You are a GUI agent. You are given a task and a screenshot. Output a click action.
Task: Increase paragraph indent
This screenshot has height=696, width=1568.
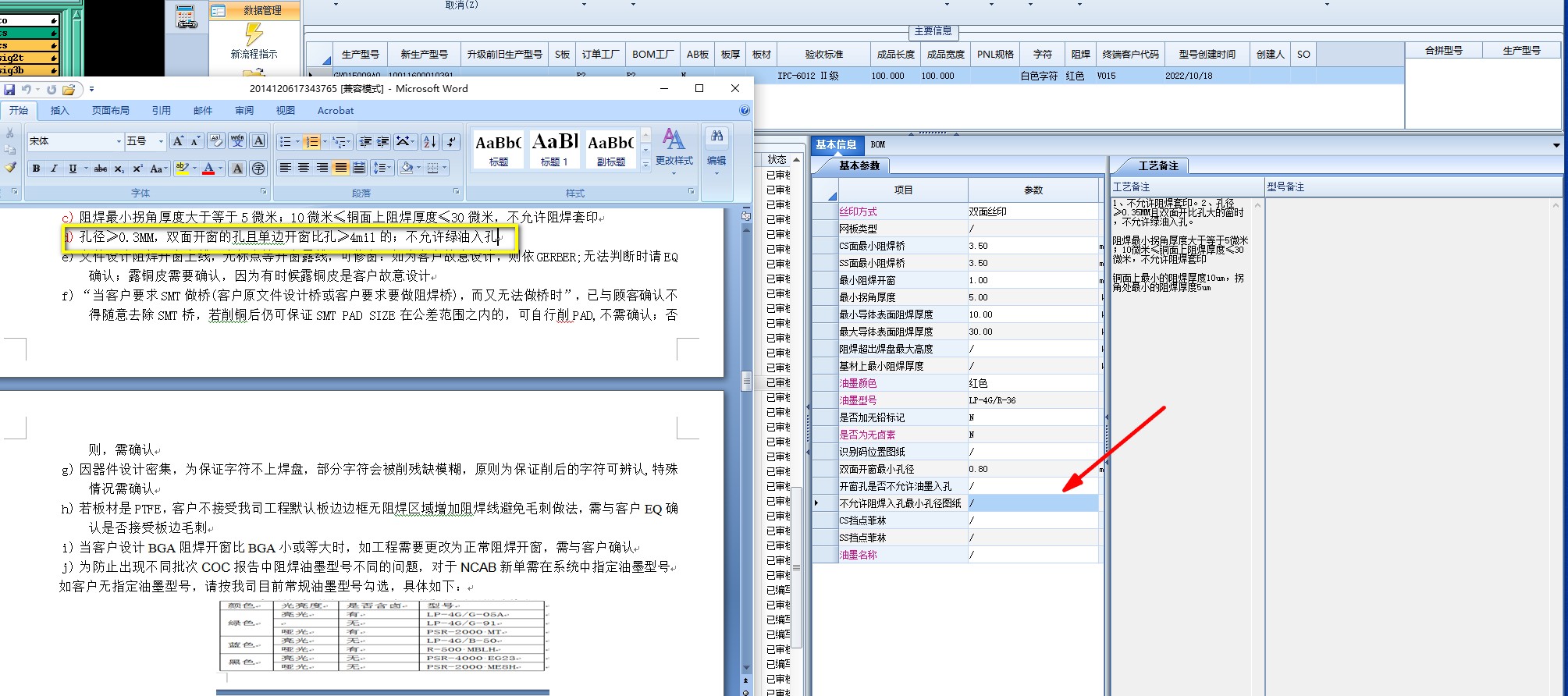pos(382,141)
